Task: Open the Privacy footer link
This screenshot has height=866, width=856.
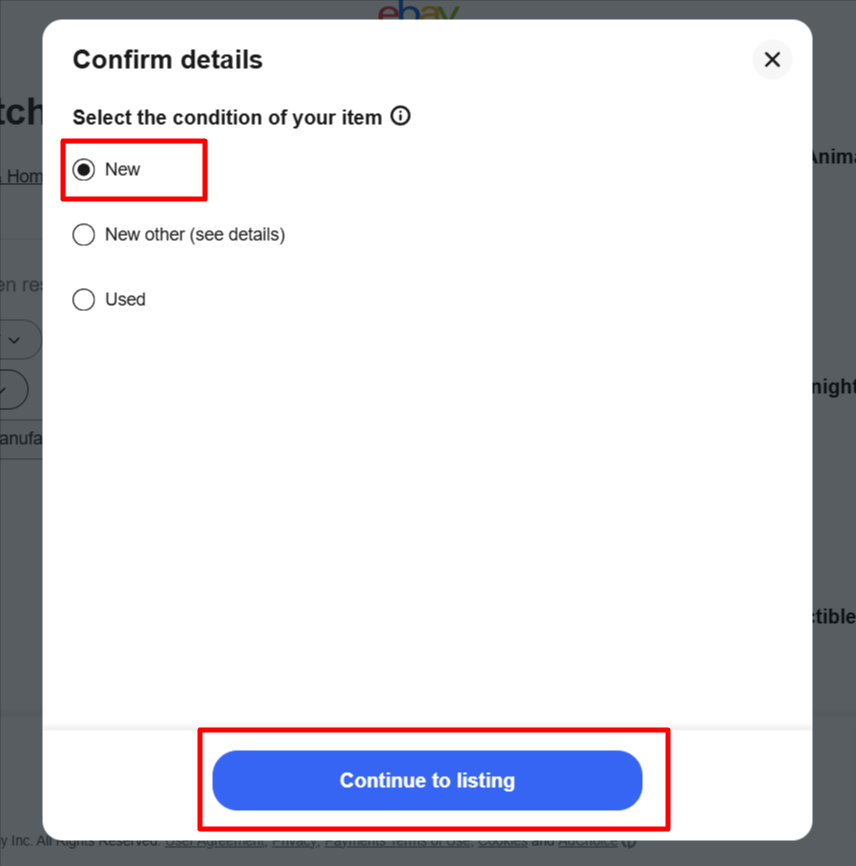Action: pos(294,842)
